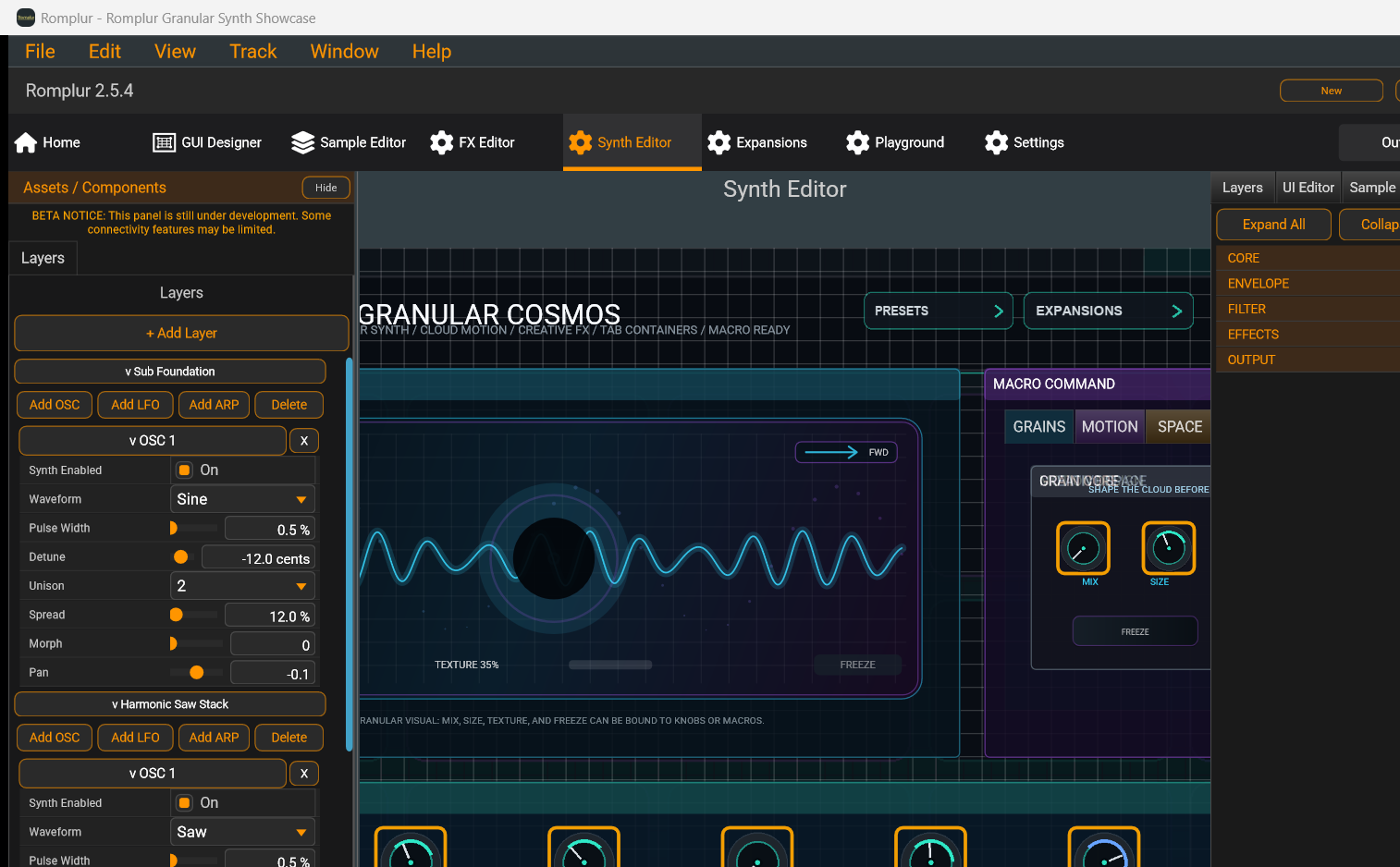Click the FWD direction arrow indicator

pyautogui.click(x=846, y=452)
